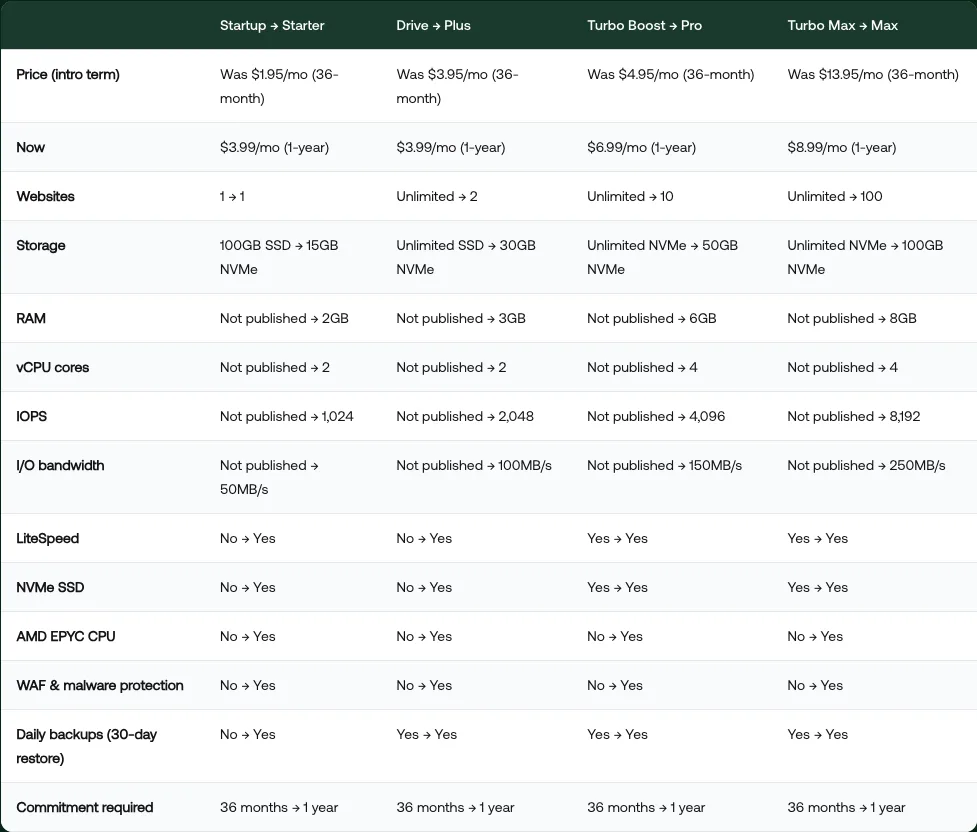This screenshot has width=977, height=832.
Task: Click the 'RAM' row label
Action: click(x=31, y=318)
